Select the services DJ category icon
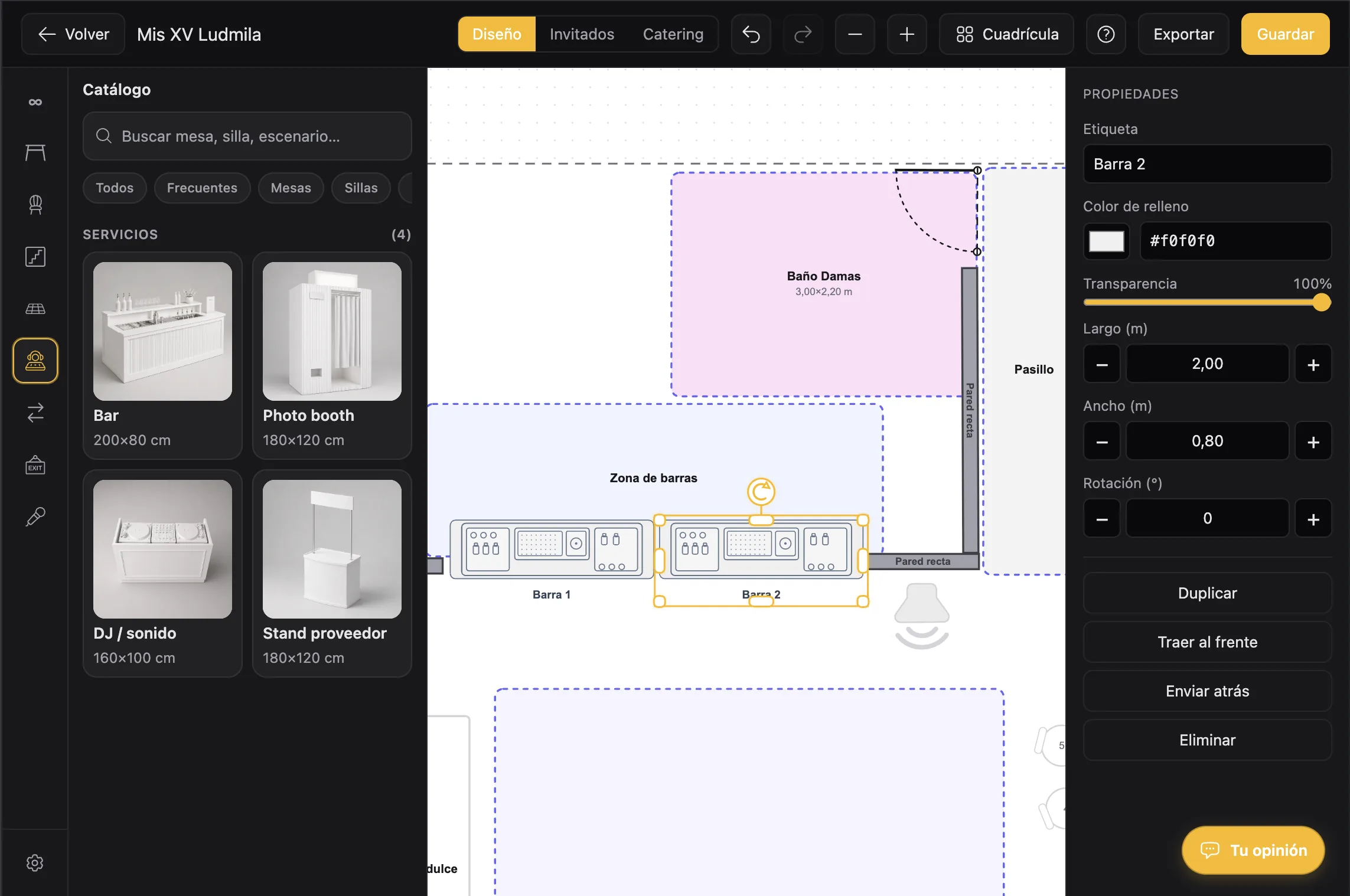The height and width of the screenshot is (896, 1350). tap(35, 361)
